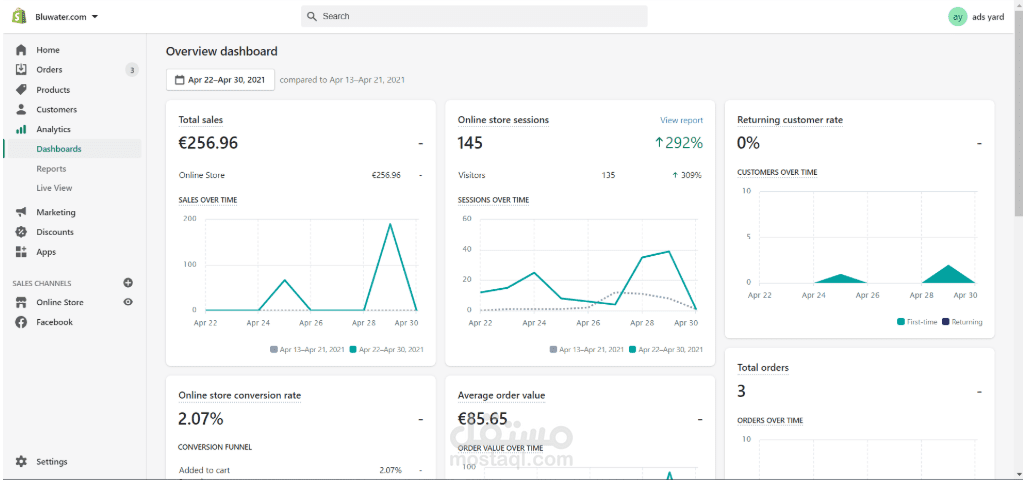Click the Orders inbox icon

click(22, 70)
